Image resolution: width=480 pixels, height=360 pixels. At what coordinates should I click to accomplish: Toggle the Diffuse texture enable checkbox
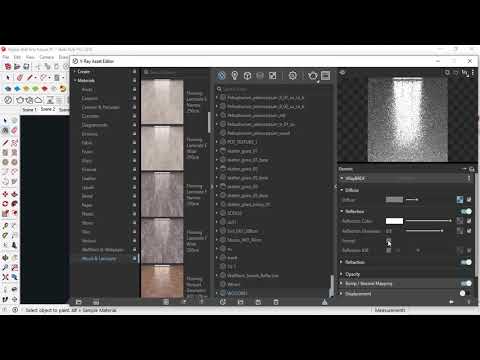469,199
